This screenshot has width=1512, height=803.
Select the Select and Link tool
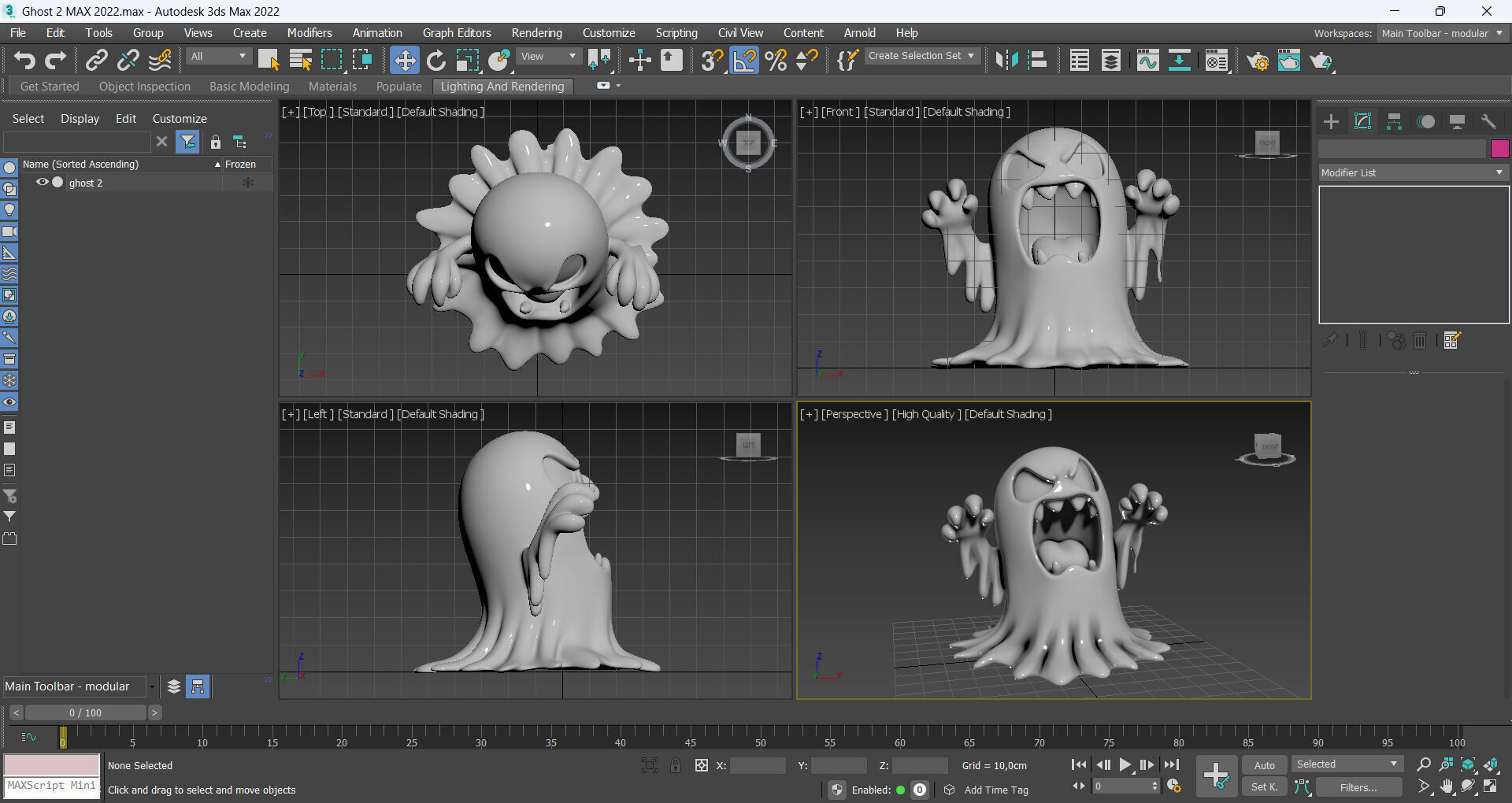(x=96, y=61)
